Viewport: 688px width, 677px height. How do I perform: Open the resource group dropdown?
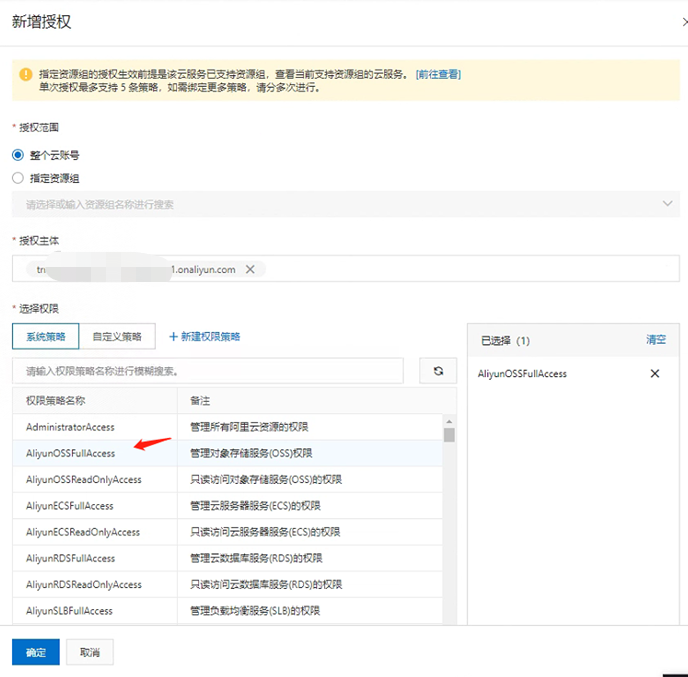pyautogui.click(x=346, y=204)
